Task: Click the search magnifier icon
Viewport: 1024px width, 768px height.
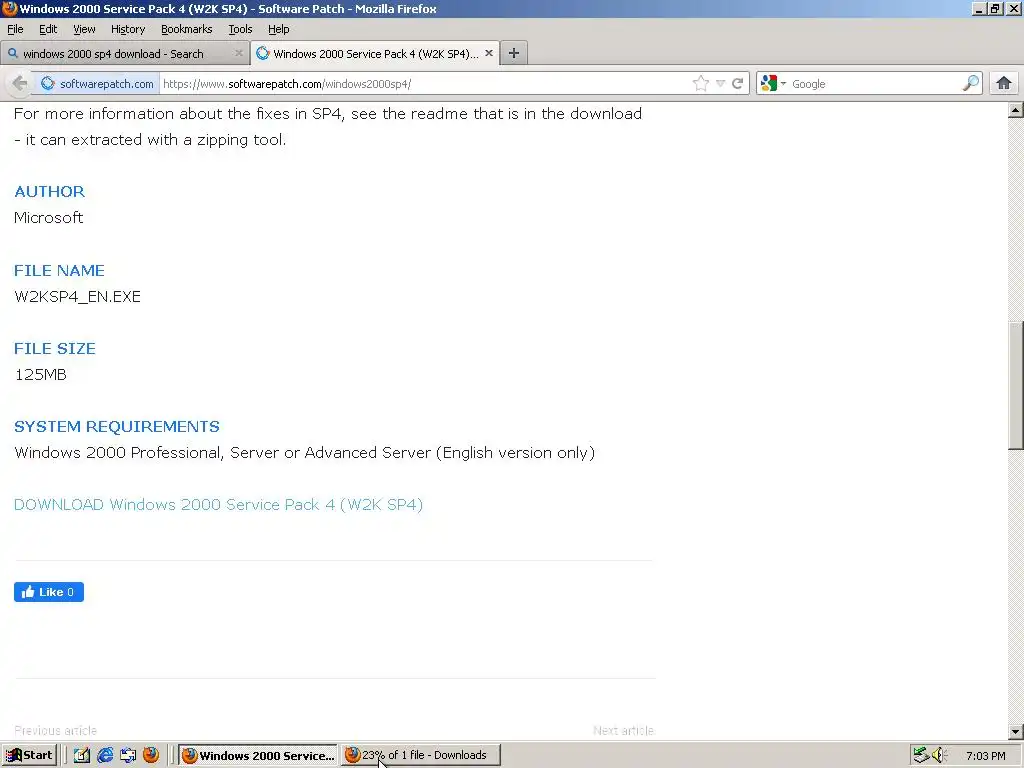Action: tap(971, 84)
